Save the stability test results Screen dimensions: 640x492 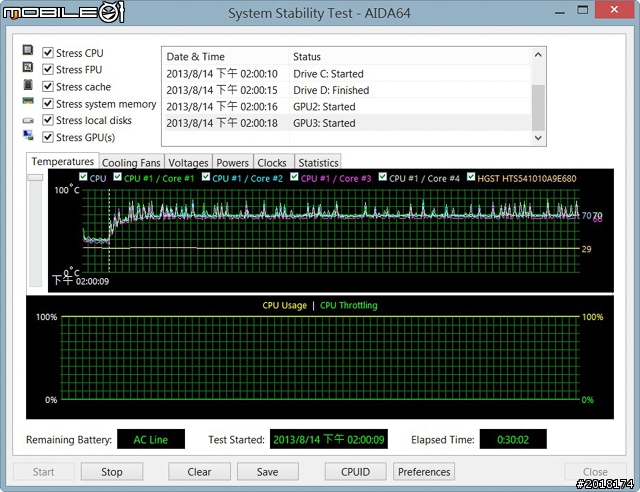(268, 472)
